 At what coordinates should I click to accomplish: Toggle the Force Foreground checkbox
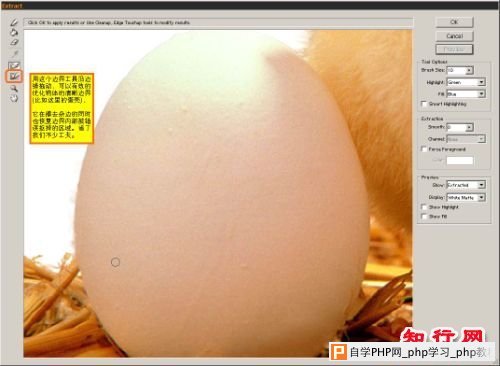pos(424,149)
